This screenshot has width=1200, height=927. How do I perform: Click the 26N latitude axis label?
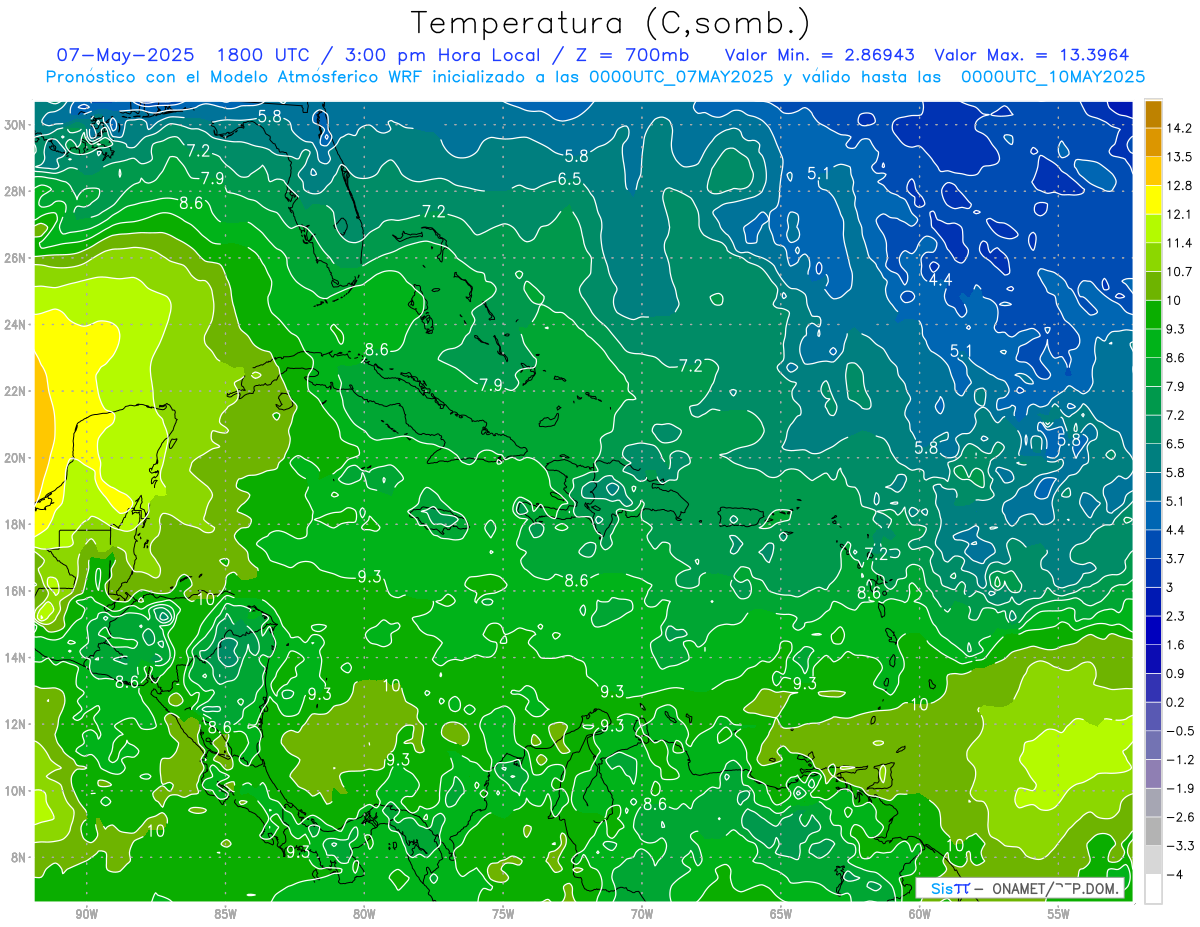pos(15,258)
